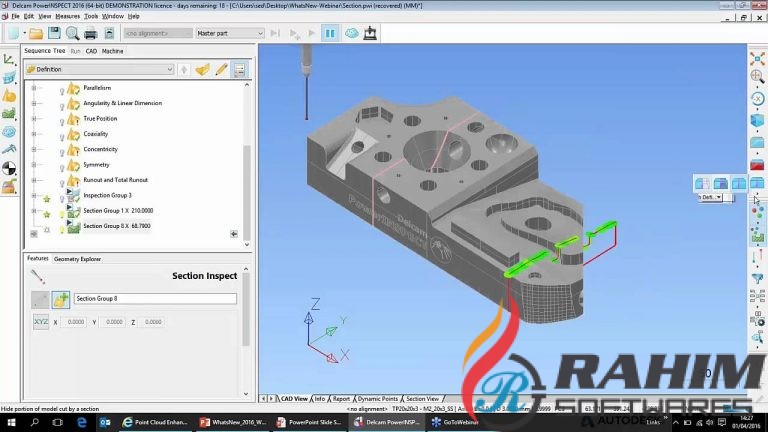Click the point cloud toolbar icon

tap(352, 33)
